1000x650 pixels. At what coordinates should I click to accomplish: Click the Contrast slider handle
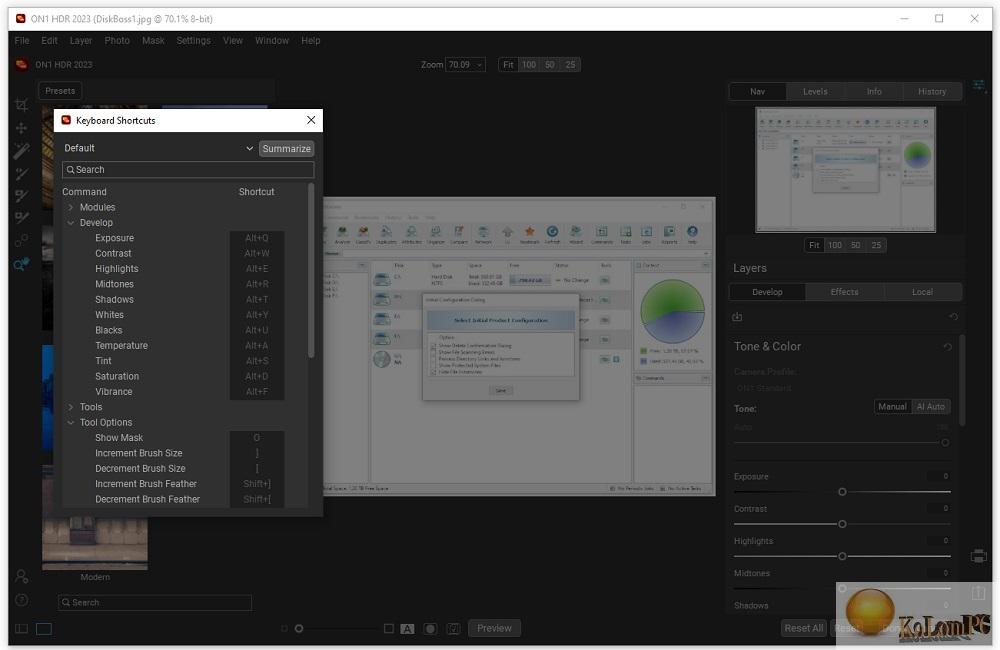[x=842, y=524]
